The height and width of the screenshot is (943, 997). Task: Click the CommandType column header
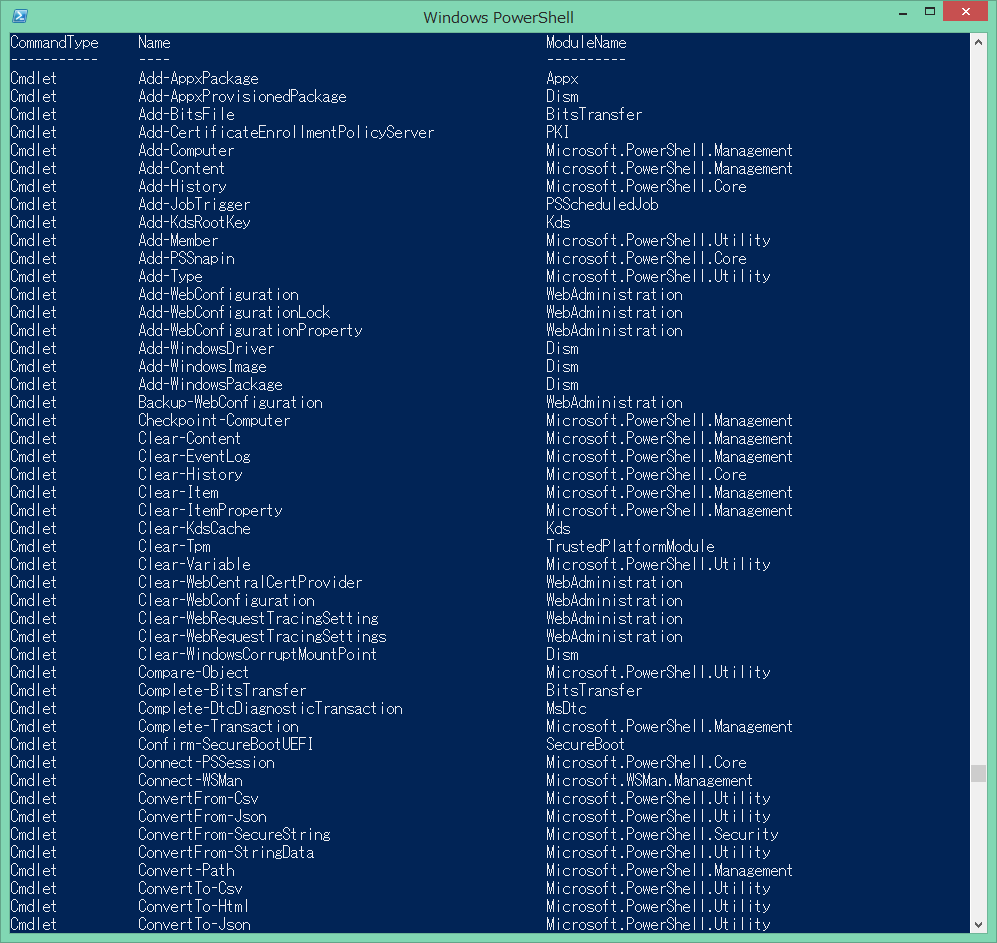coord(55,43)
